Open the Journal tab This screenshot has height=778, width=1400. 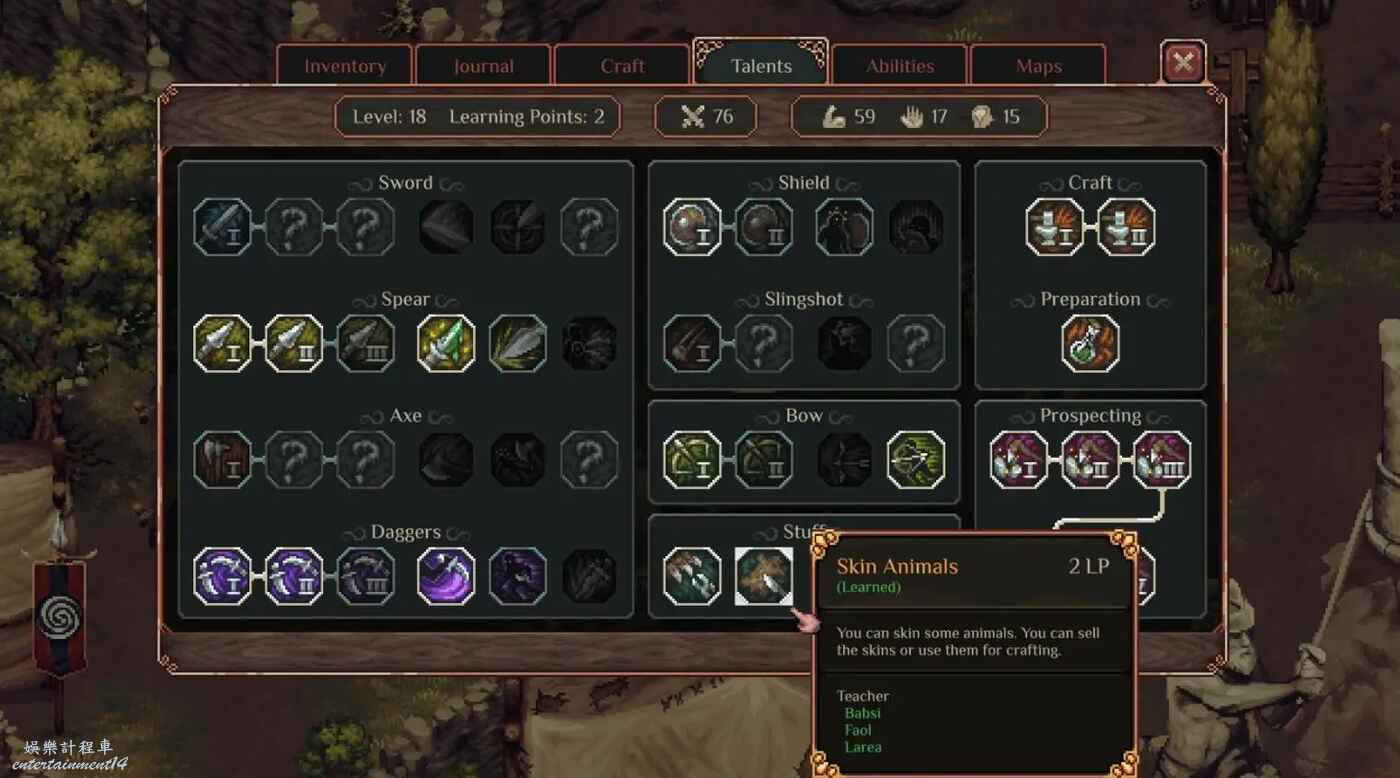coord(484,66)
